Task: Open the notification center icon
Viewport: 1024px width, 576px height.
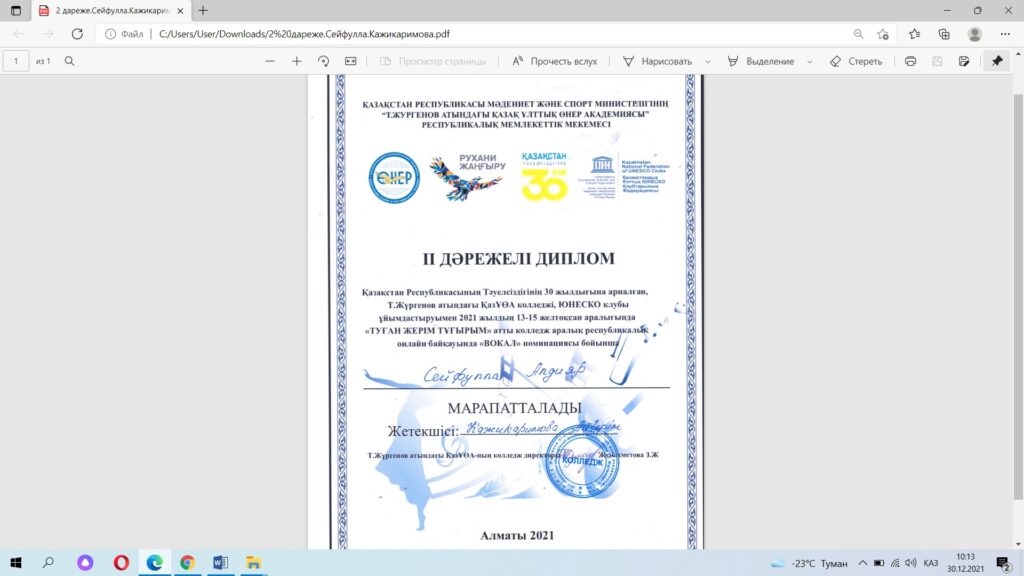Action: 1004,563
